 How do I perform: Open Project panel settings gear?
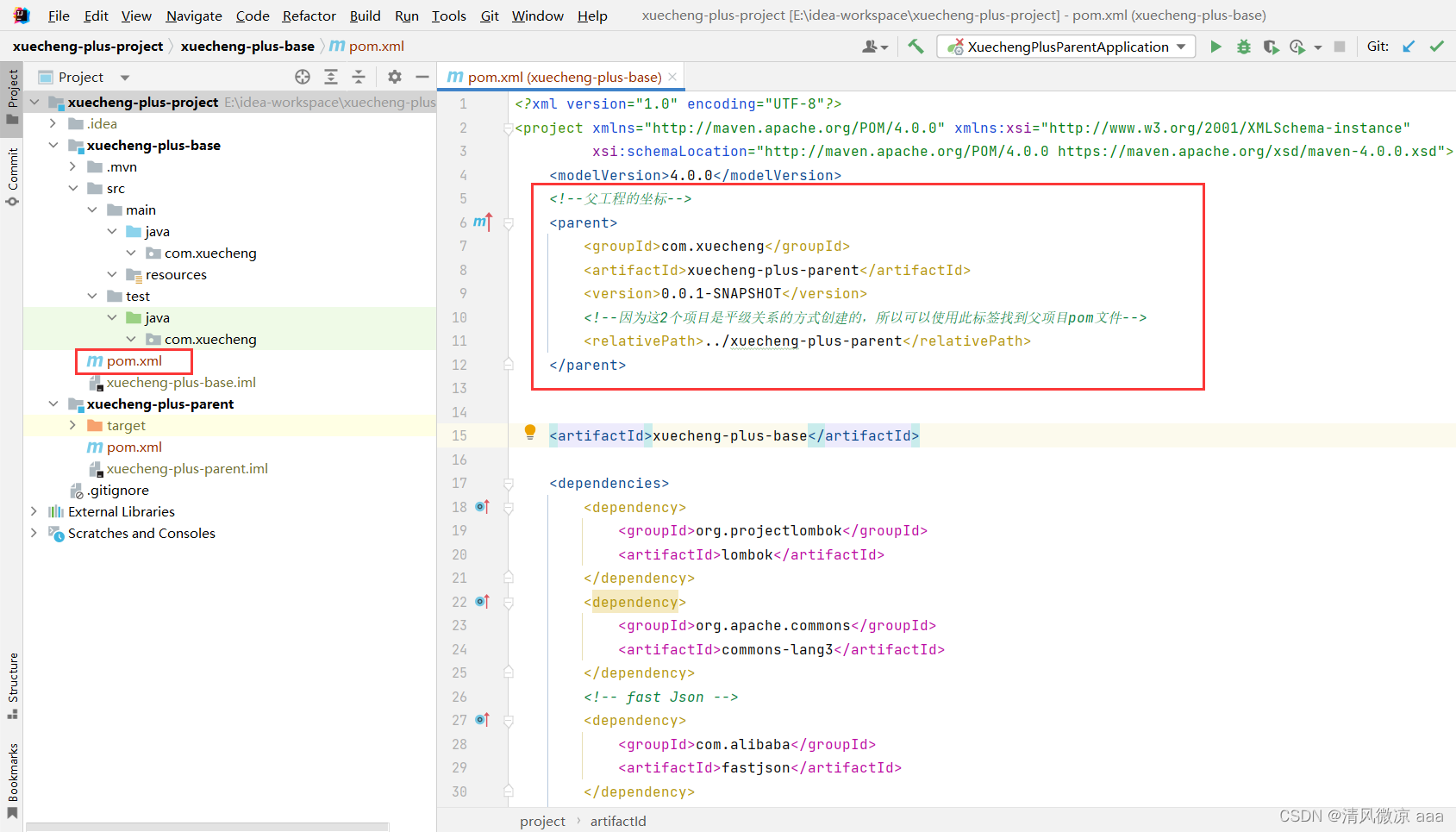(394, 77)
